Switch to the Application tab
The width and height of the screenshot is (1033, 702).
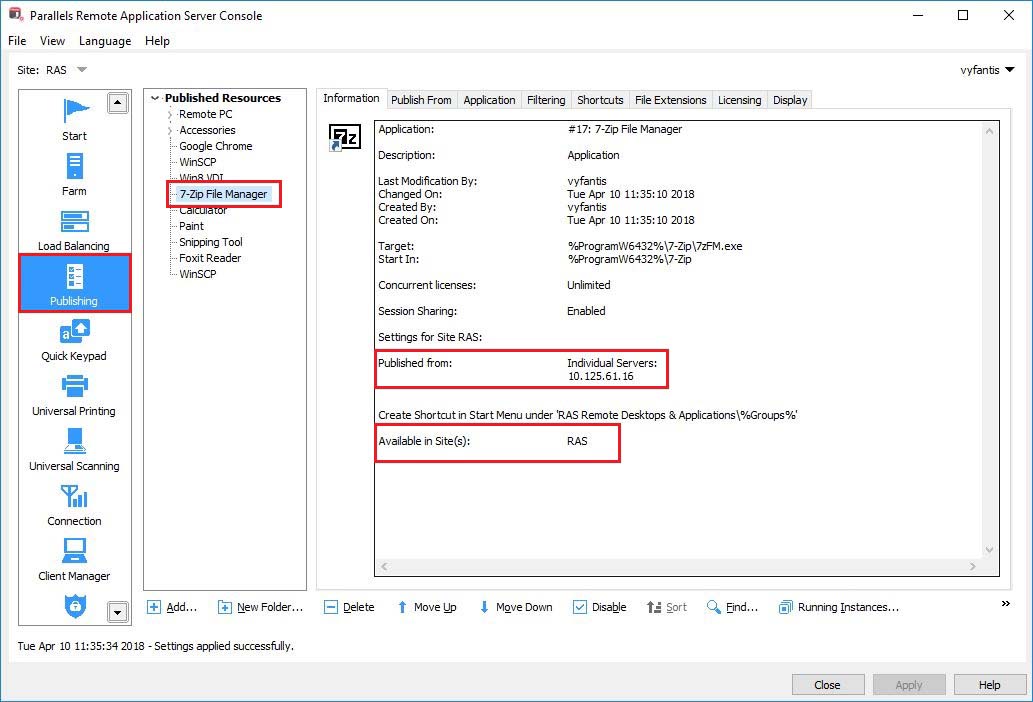click(x=489, y=100)
